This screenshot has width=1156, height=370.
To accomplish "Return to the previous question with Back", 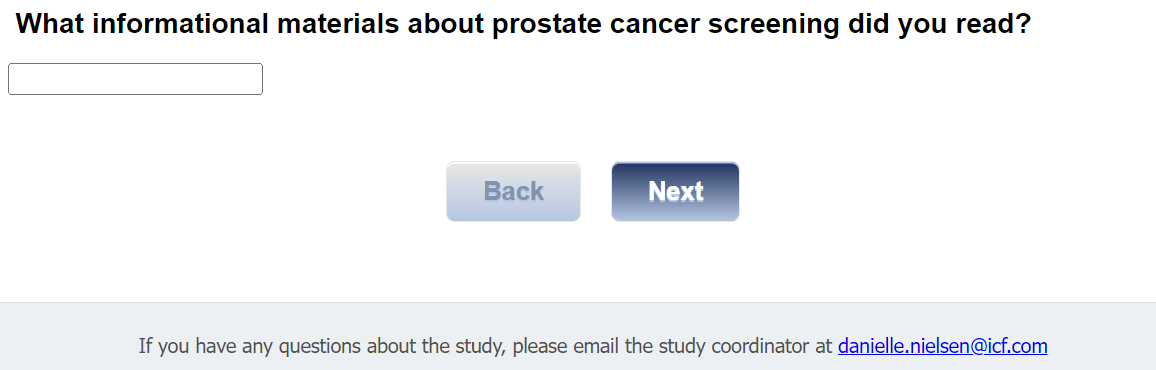I will pos(513,192).
